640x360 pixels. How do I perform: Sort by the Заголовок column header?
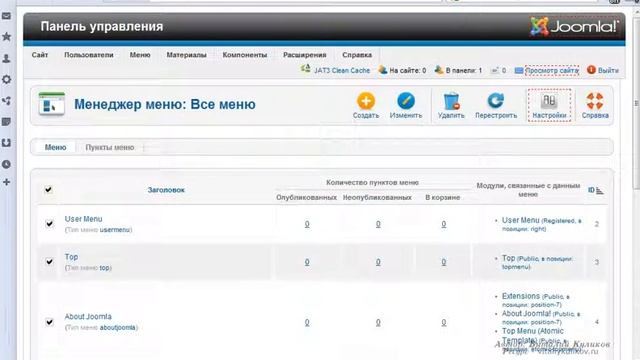(x=166, y=190)
